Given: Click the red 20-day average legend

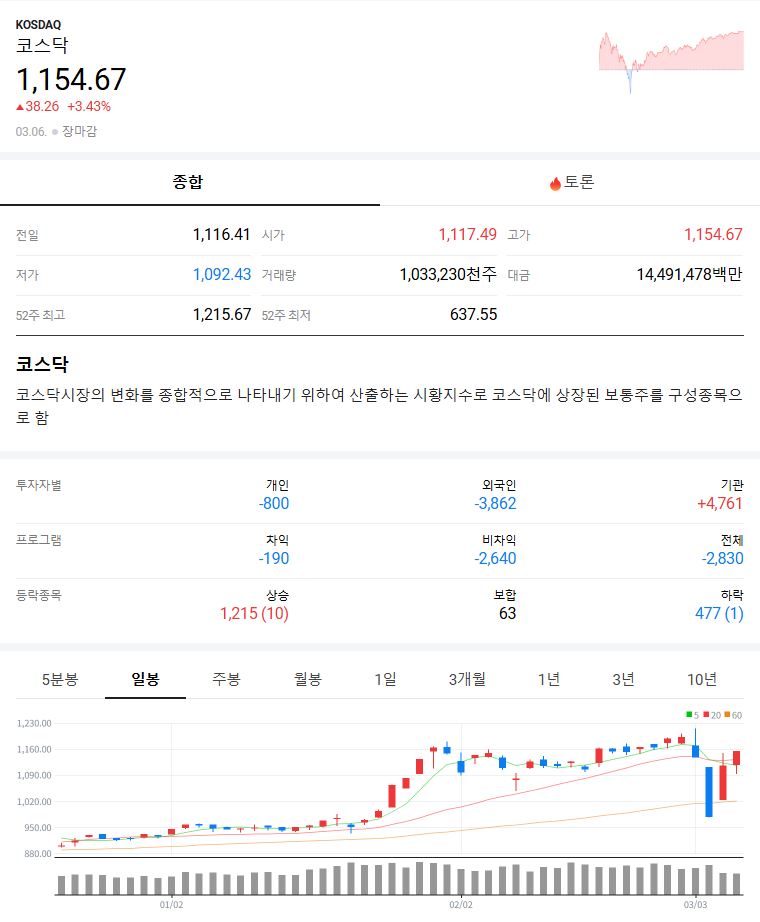Looking at the screenshot, I should tap(712, 715).
